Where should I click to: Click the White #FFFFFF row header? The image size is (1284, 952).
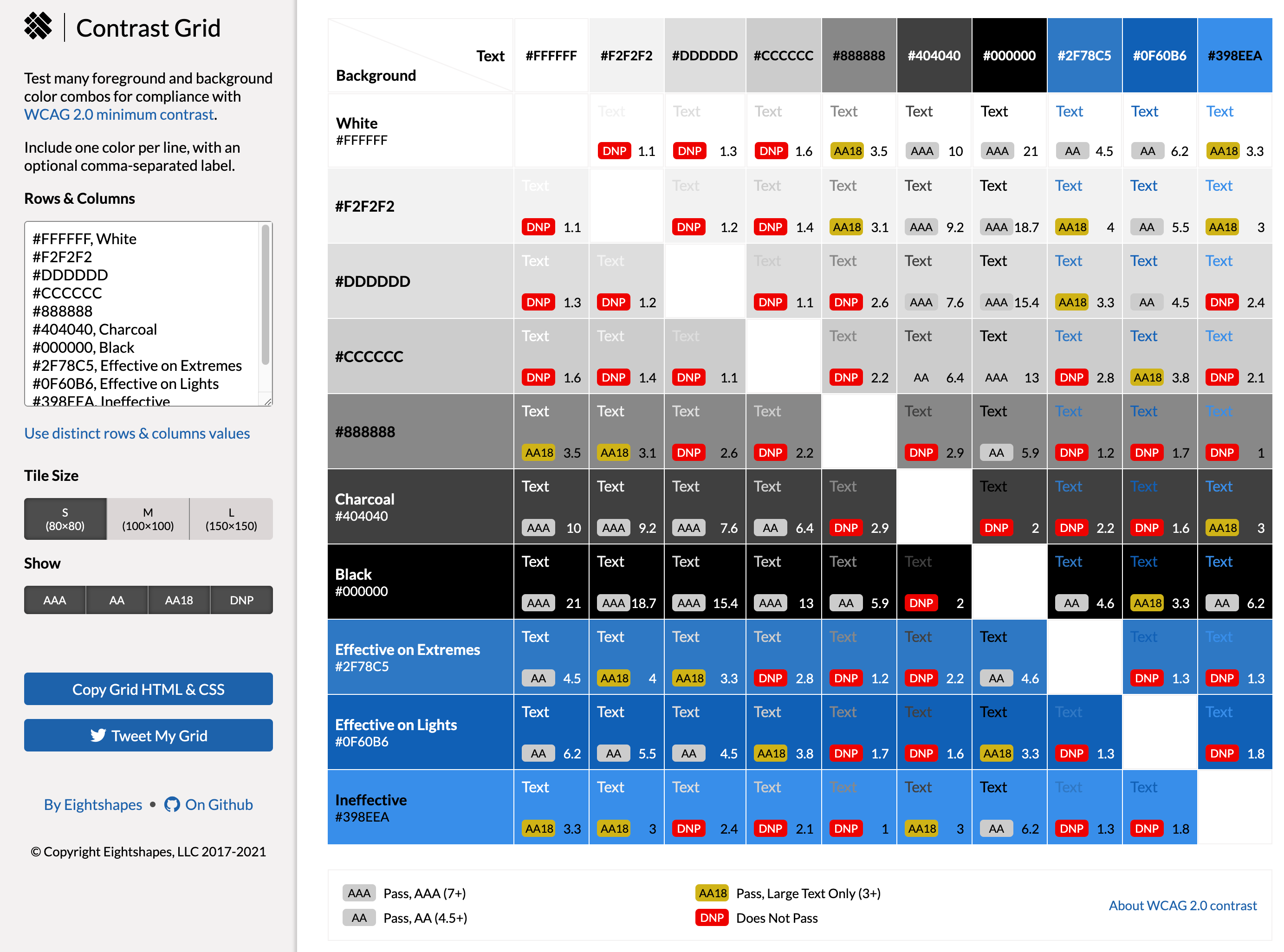point(421,131)
